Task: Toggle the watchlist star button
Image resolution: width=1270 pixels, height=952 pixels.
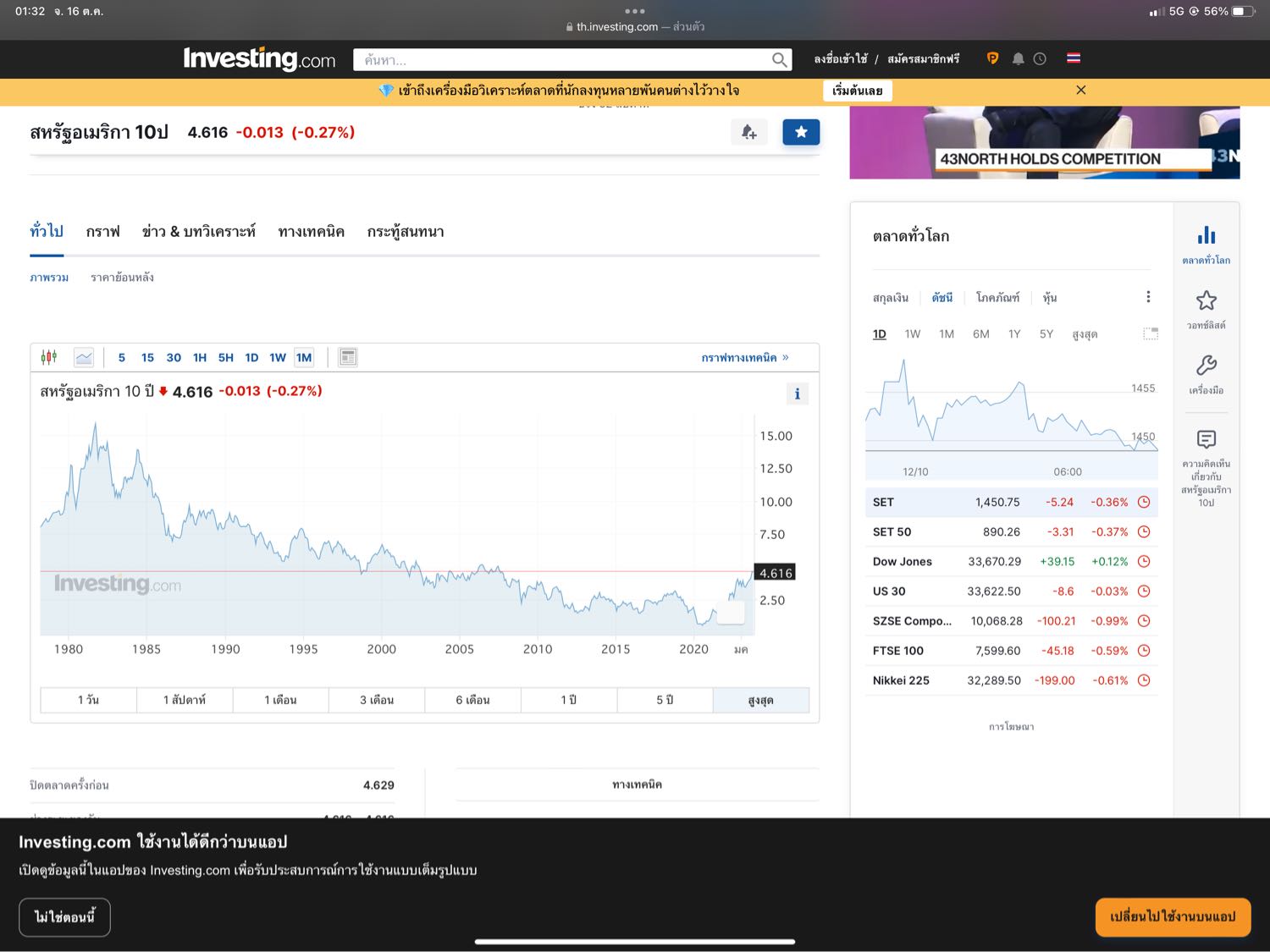Action: pos(801,132)
